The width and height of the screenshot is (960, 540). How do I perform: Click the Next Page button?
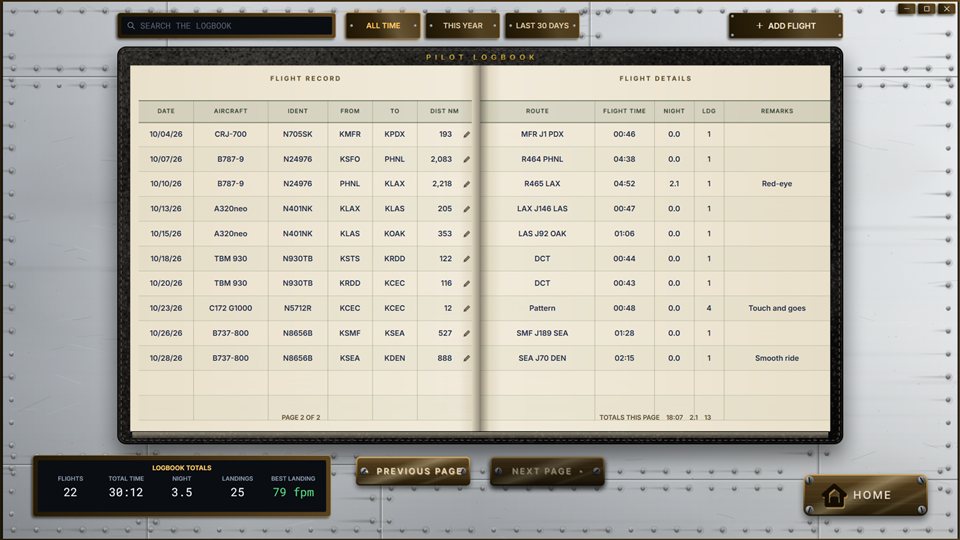click(547, 471)
